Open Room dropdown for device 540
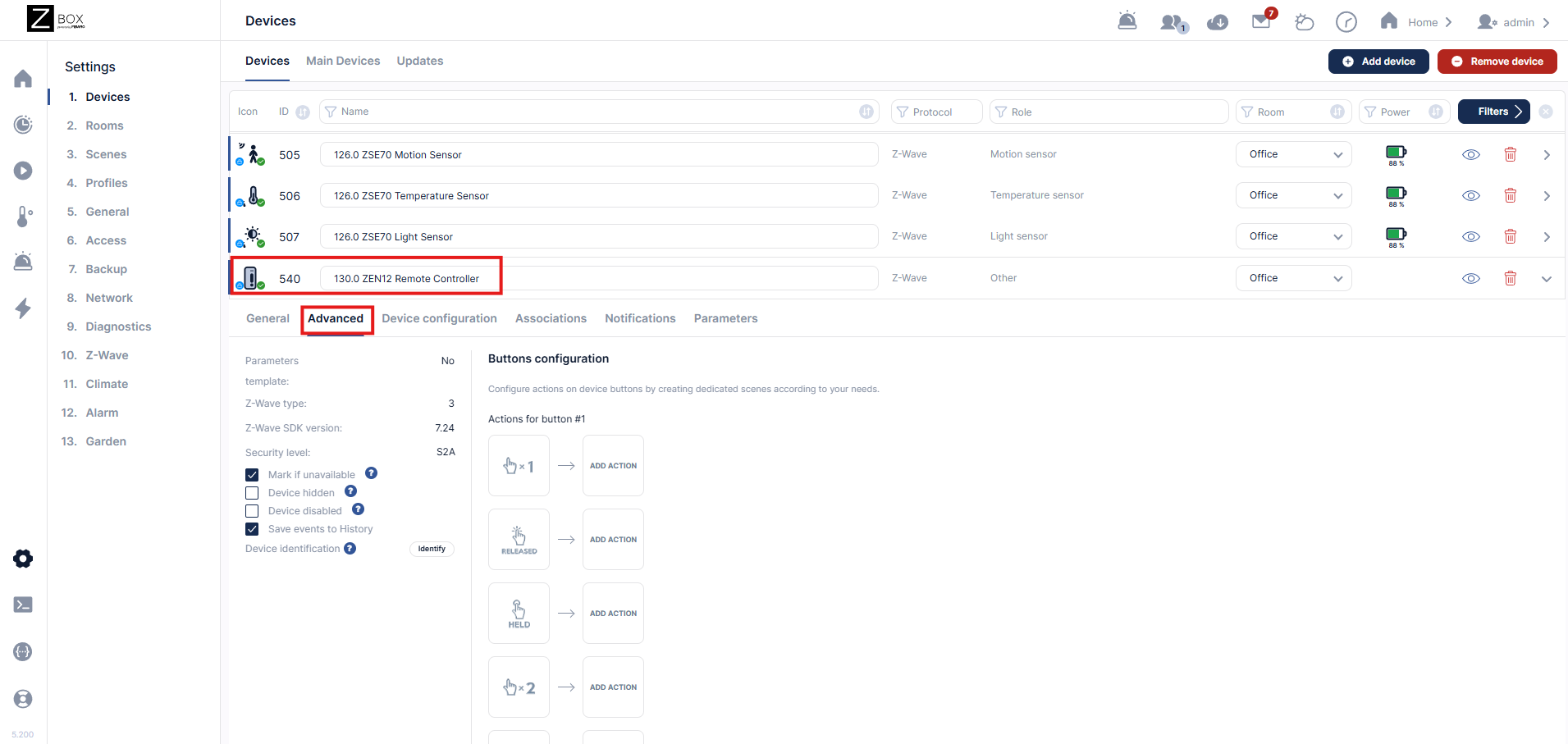The image size is (1568, 744). [1294, 278]
